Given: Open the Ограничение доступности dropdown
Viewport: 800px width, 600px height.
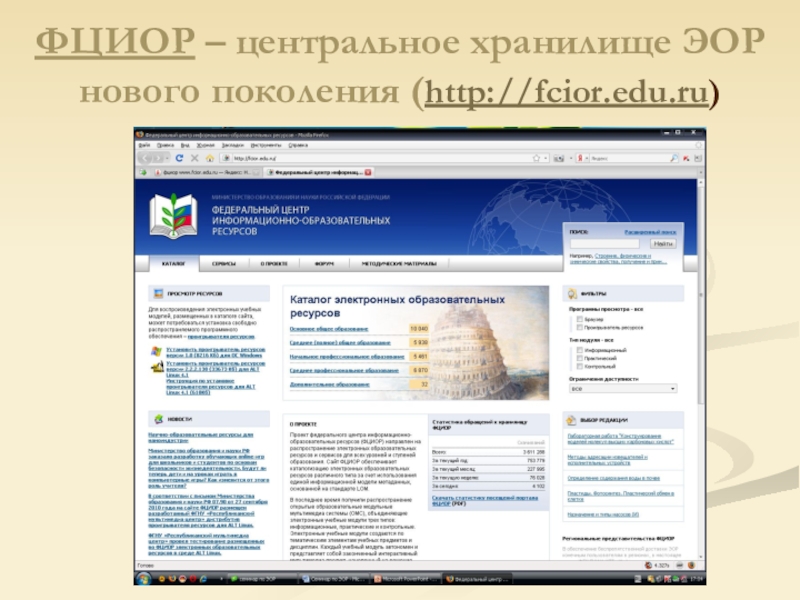Looking at the screenshot, I should pos(623,389).
